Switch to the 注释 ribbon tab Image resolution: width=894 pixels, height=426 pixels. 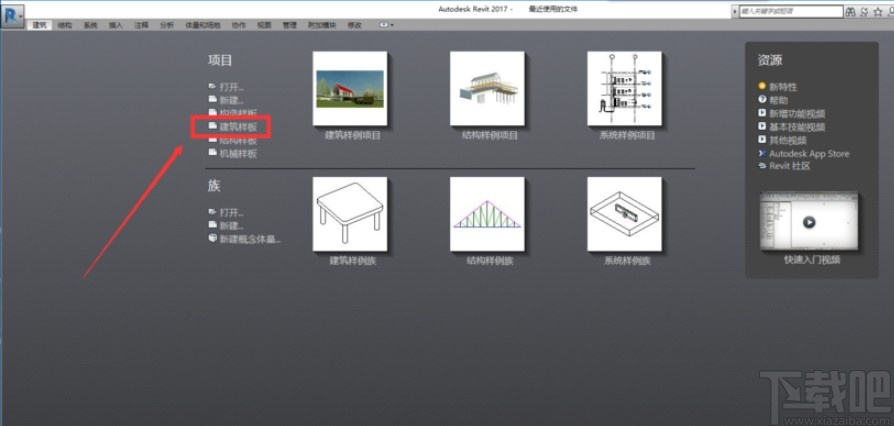141,25
